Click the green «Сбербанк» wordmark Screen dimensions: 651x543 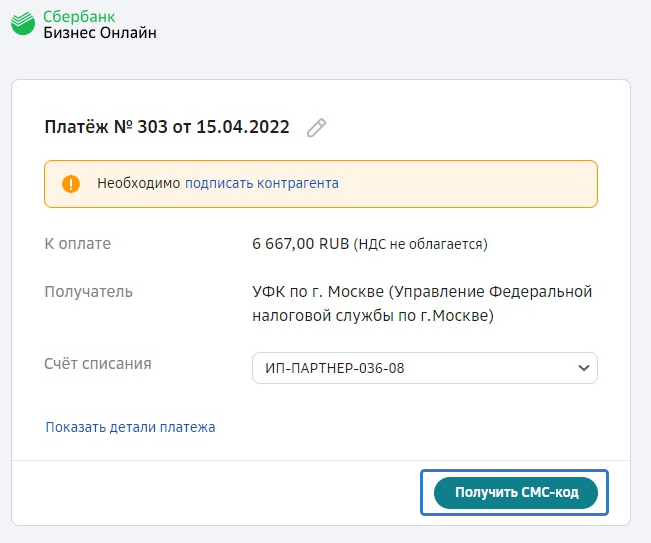pos(87,16)
